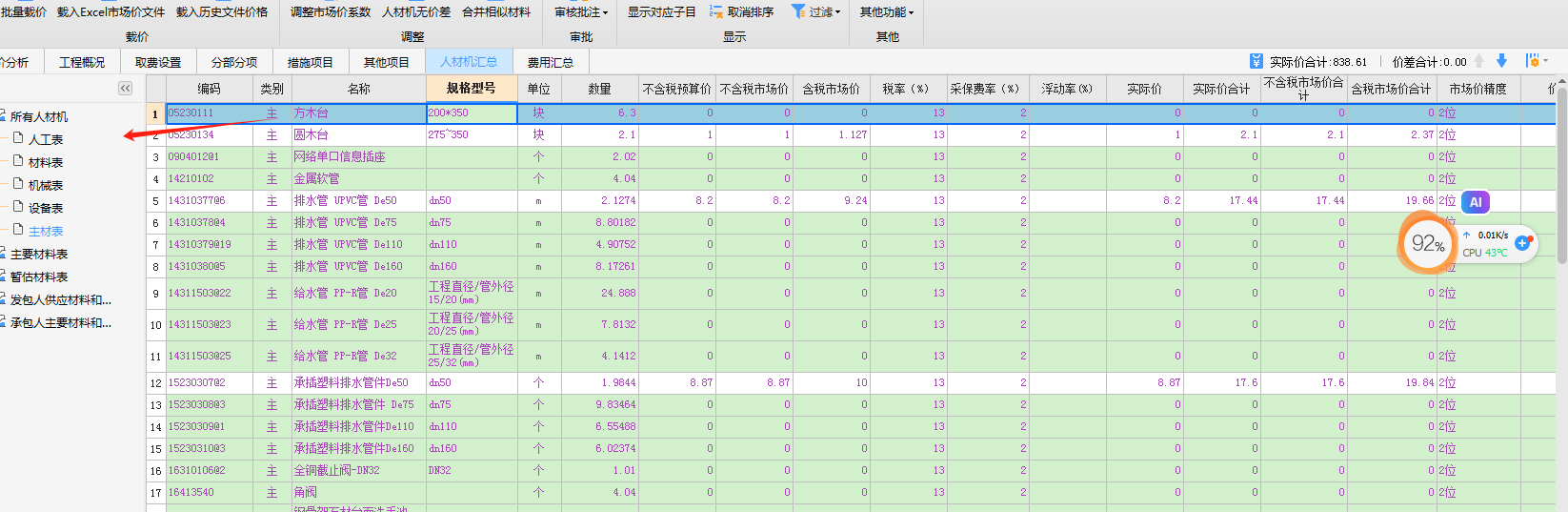
Task: Switch to the 分部分项 tab
Action: point(234,62)
